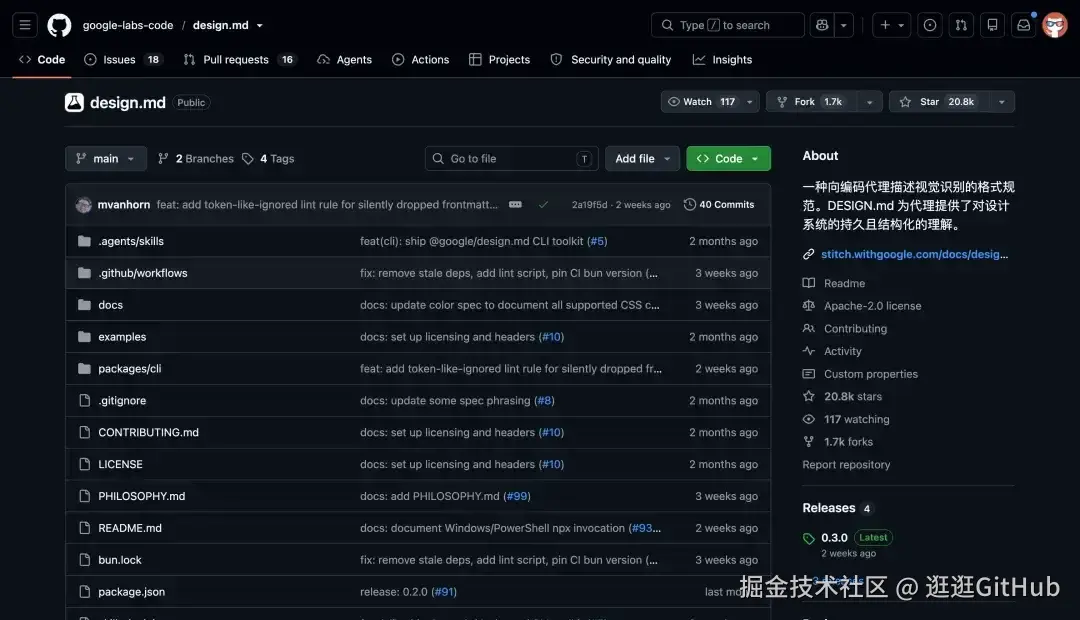The image size is (1080, 620).
Task: Expand the Fork options caret
Action: [x=869, y=102]
